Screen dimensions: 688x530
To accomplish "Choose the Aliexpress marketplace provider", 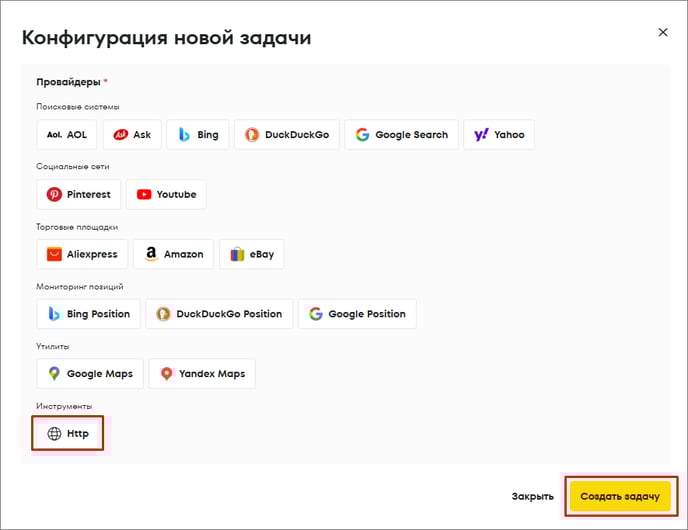I will (x=82, y=254).
